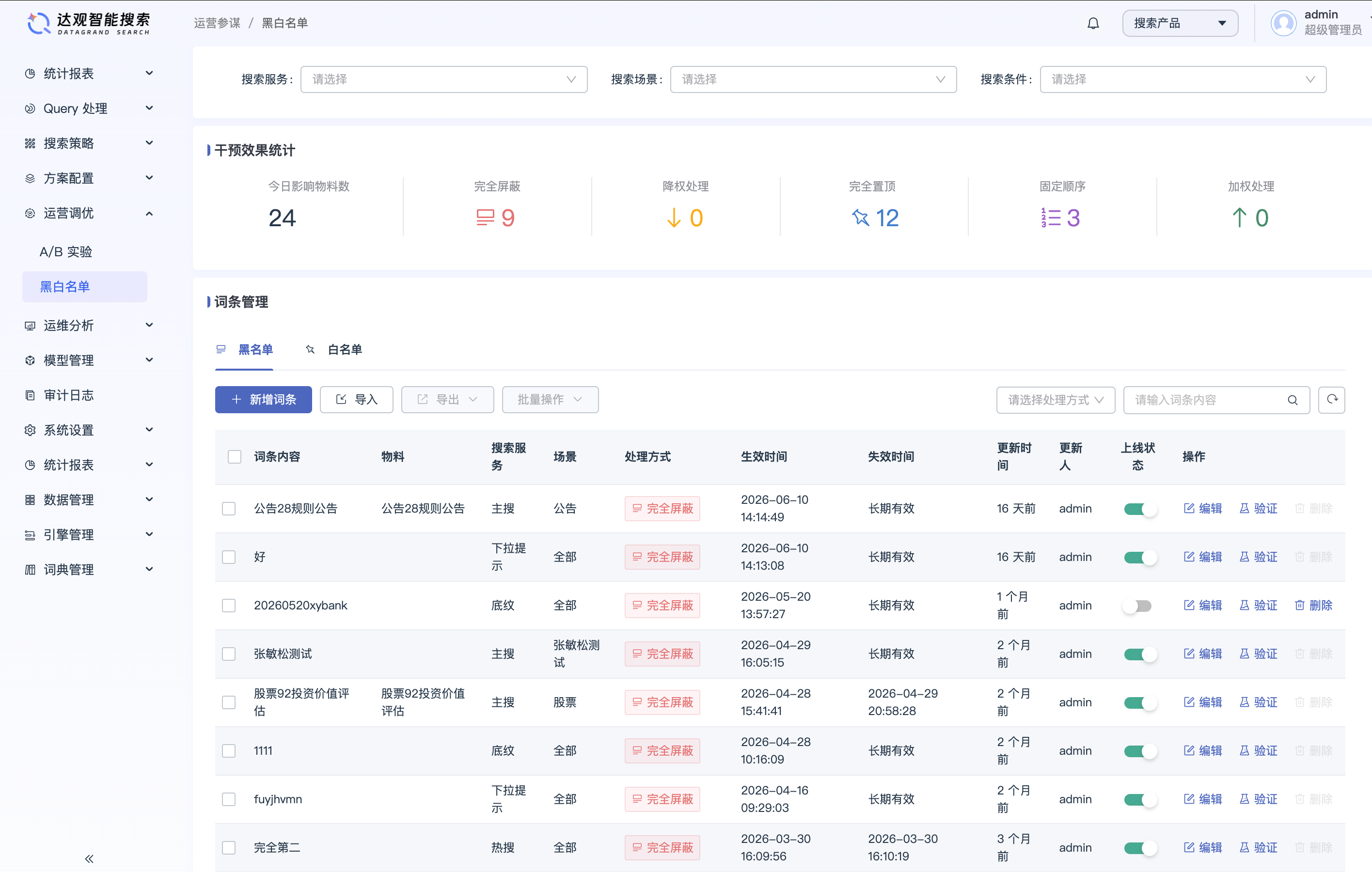
Task: Click the 完全屏蔽 statistic icon
Action: click(486, 218)
